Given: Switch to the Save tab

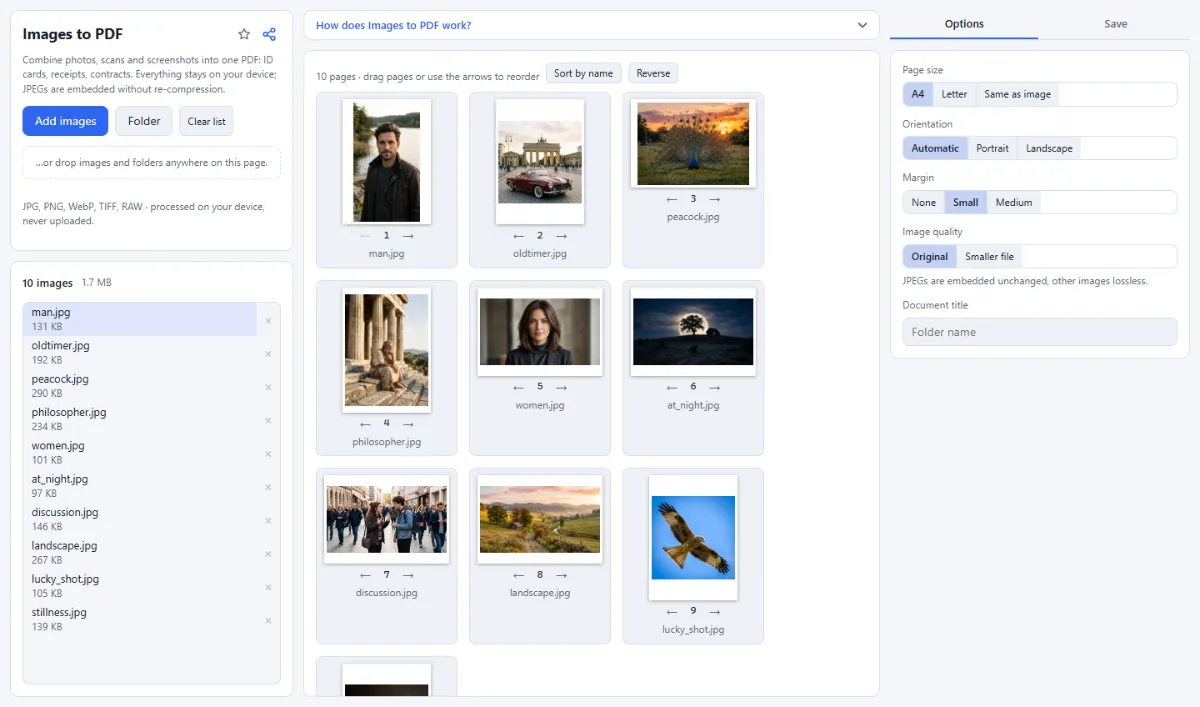Looking at the screenshot, I should coord(1115,24).
